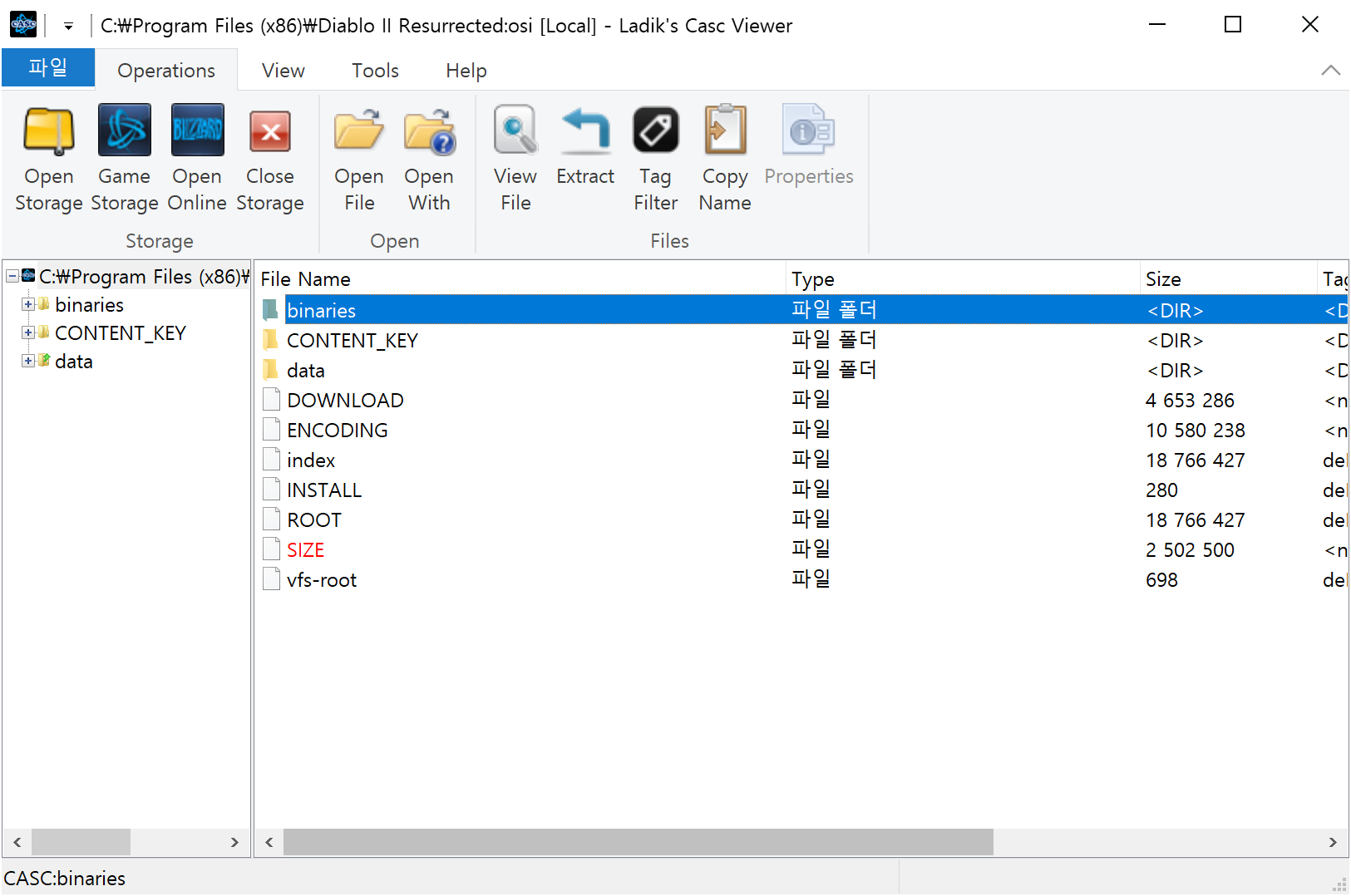
Task: Sort by the File Name column header
Action: click(x=521, y=279)
